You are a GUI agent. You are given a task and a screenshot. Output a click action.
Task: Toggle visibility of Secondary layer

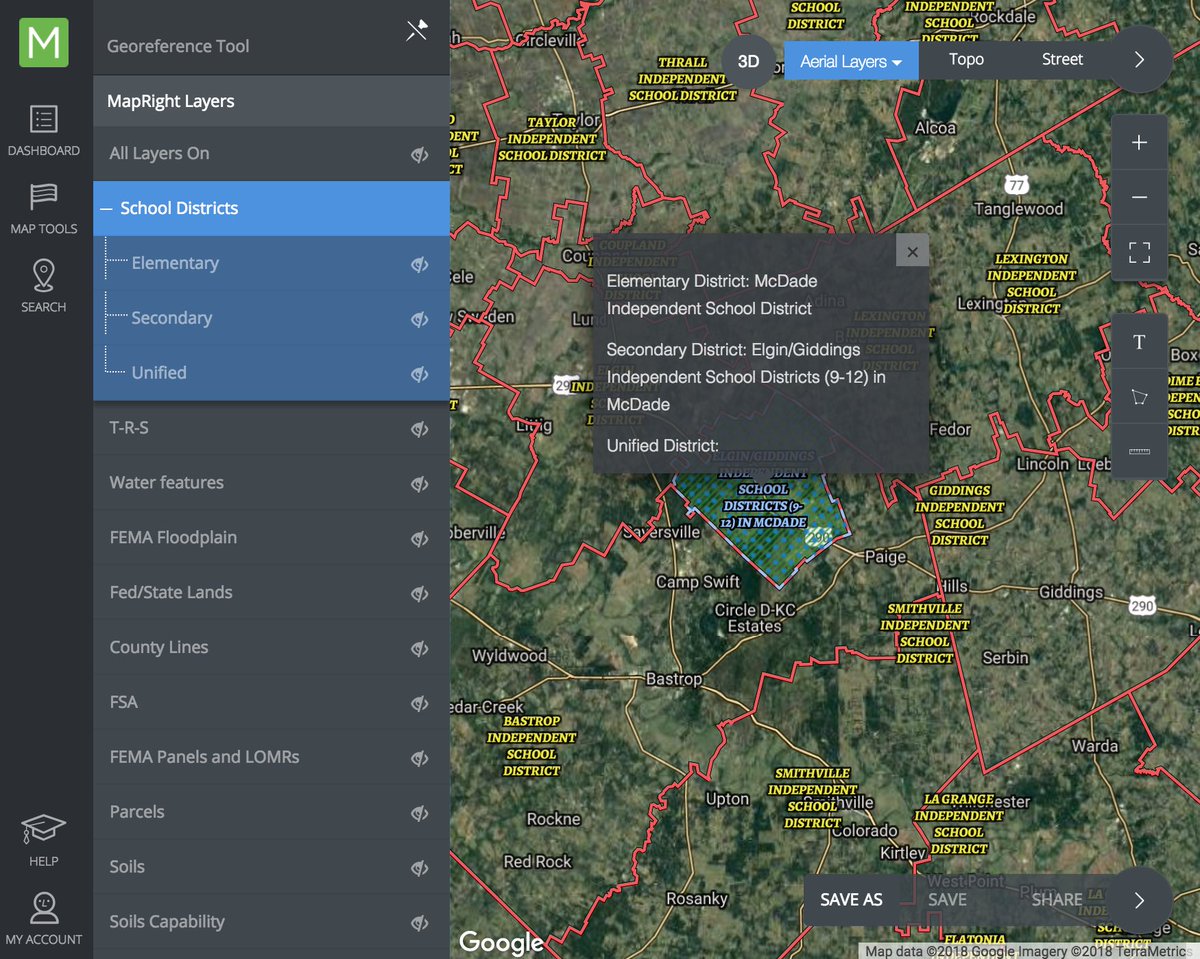[420, 319]
